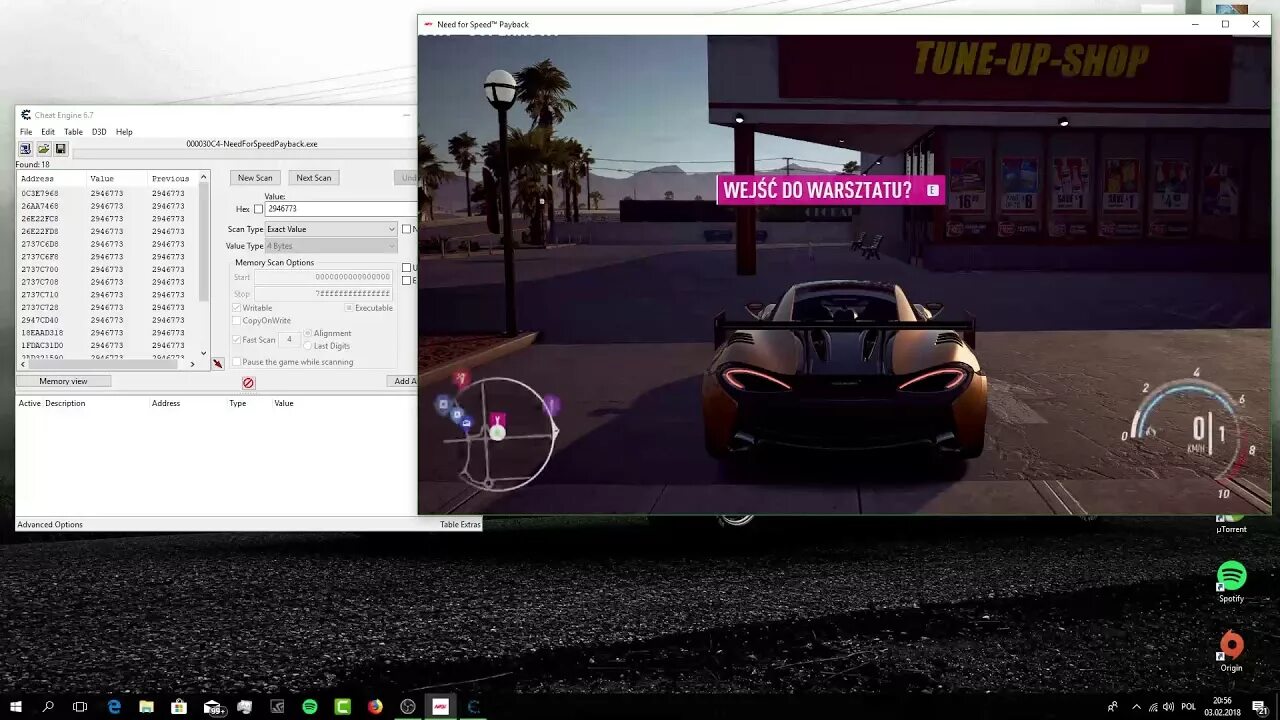Open the File menu
The height and width of the screenshot is (720, 1280).
[26, 132]
